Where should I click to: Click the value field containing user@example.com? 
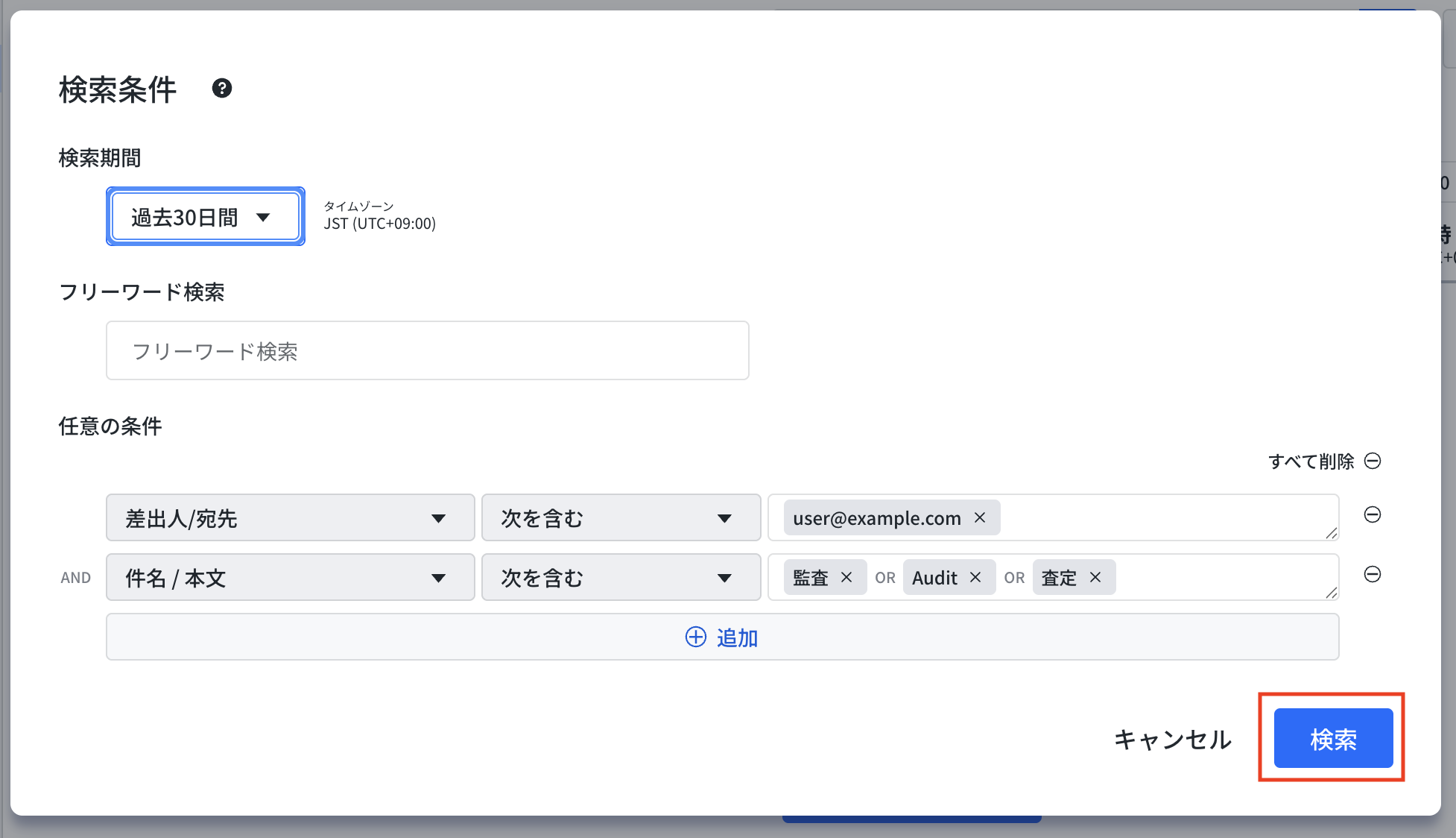coord(1054,517)
